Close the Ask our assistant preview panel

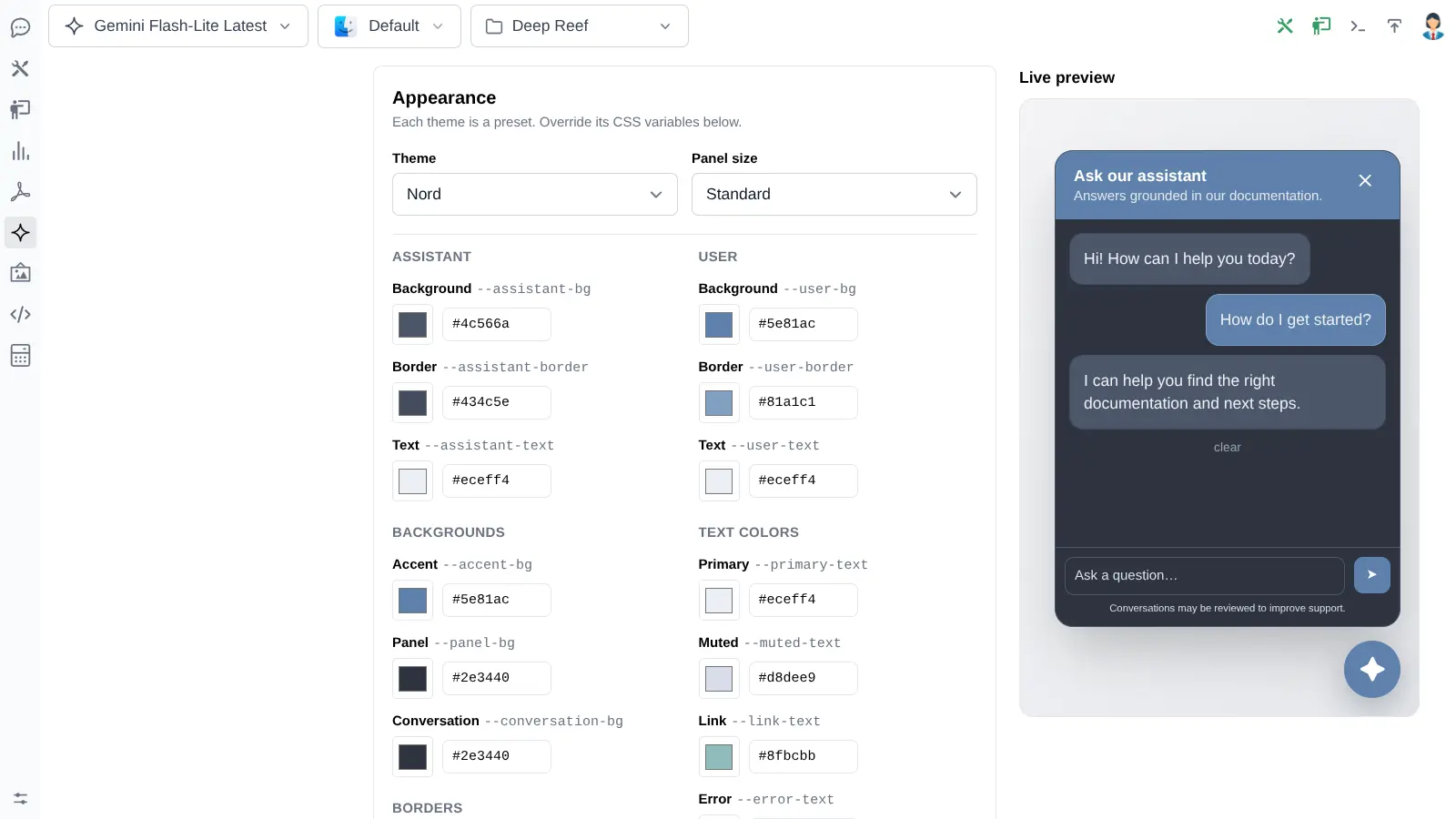click(1365, 180)
